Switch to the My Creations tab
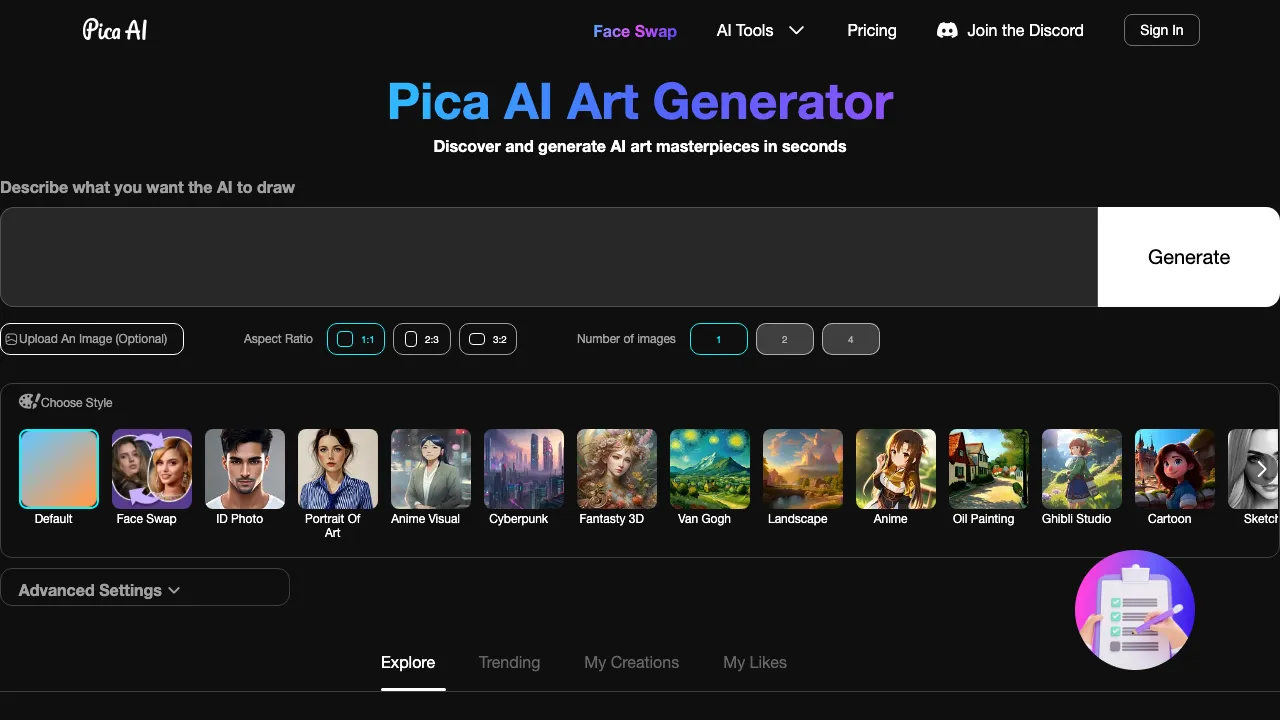This screenshot has height=720, width=1280. click(631, 662)
